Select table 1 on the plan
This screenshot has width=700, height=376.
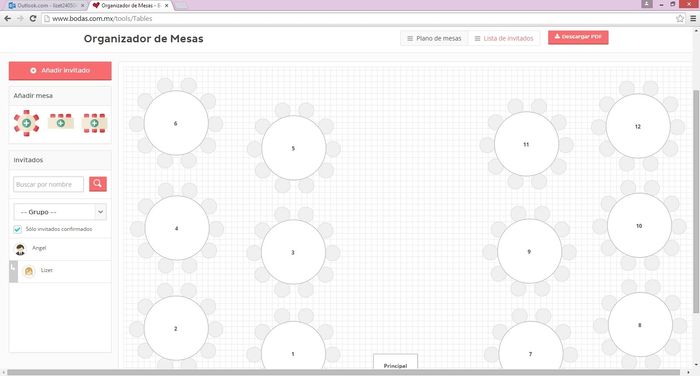click(293, 346)
